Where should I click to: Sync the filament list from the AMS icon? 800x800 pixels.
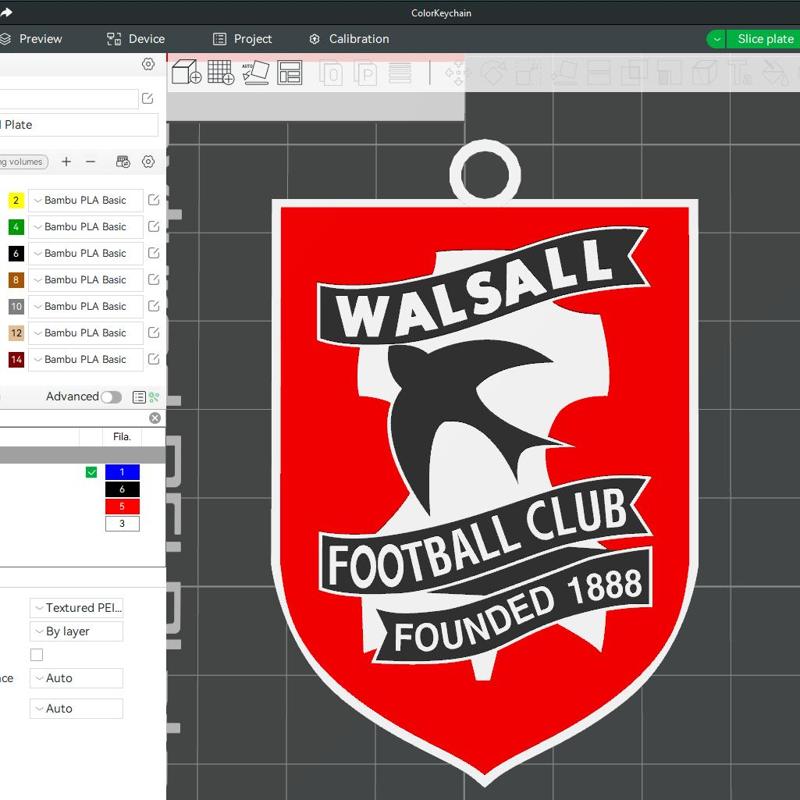[x=123, y=162]
